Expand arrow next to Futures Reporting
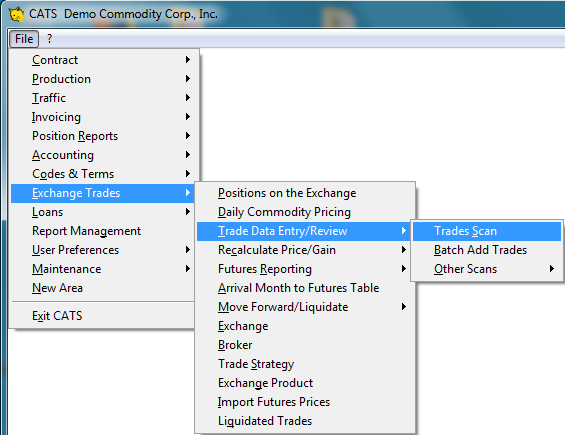Image resolution: width=565 pixels, height=435 pixels. click(404, 269)
